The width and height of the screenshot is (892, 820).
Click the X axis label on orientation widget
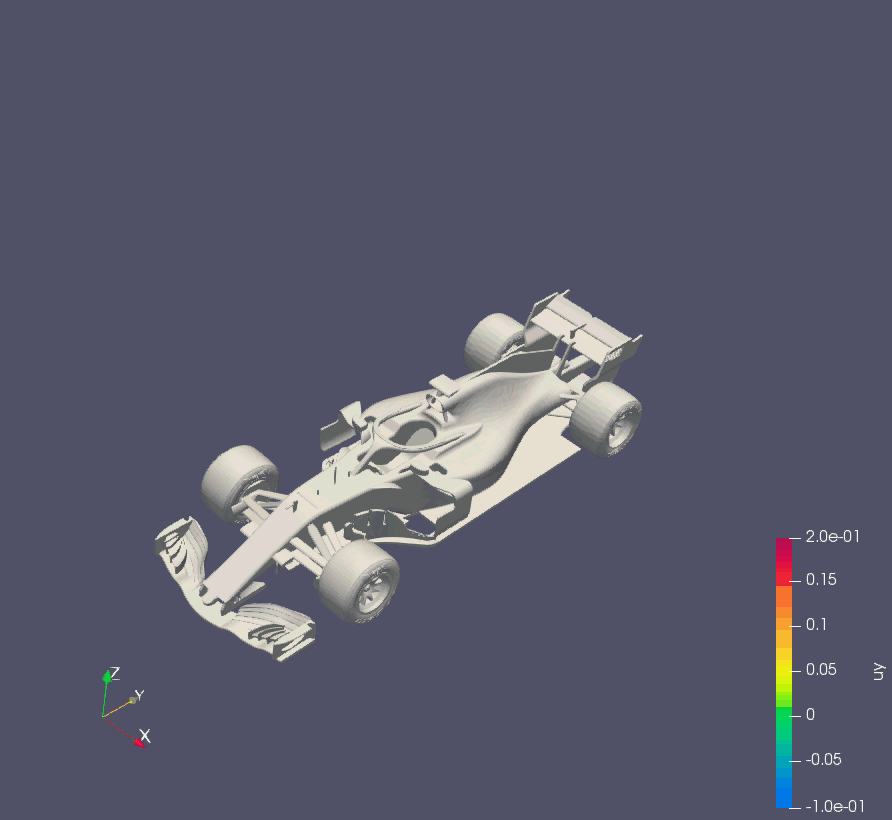click(145, 736)
